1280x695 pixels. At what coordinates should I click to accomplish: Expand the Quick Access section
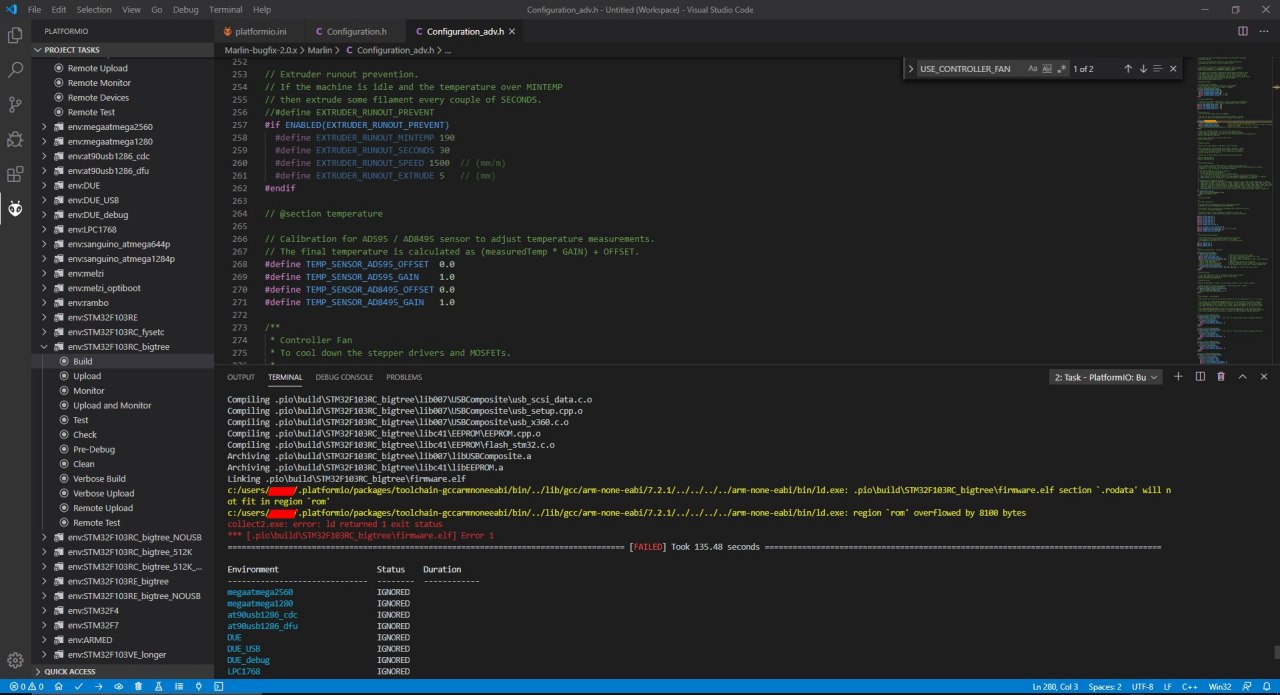click(x=122, y=672)
